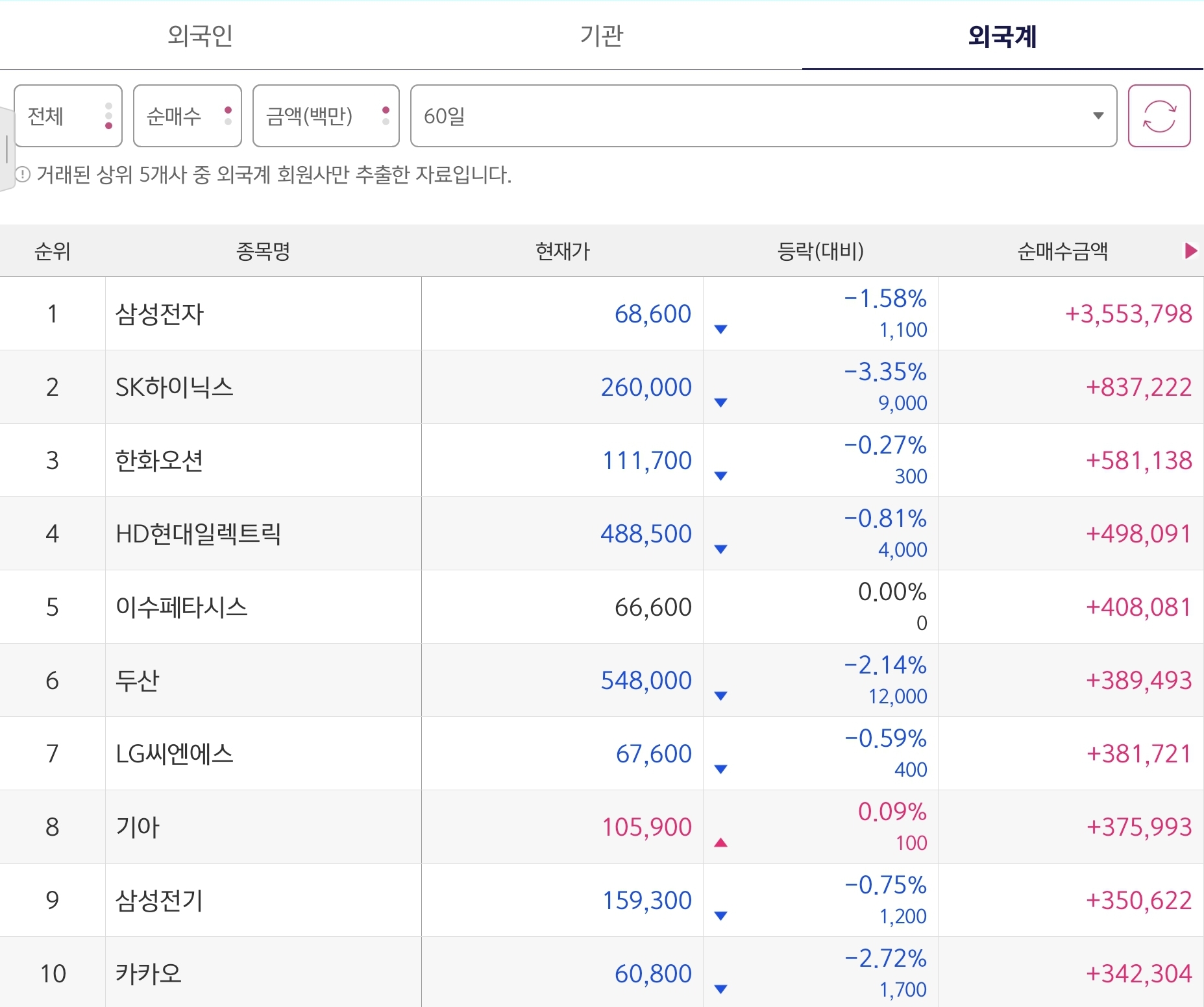Click the info icon before 거래된 상위 notice
The image size is (1204, 1007).
click(x=23, y=175)
